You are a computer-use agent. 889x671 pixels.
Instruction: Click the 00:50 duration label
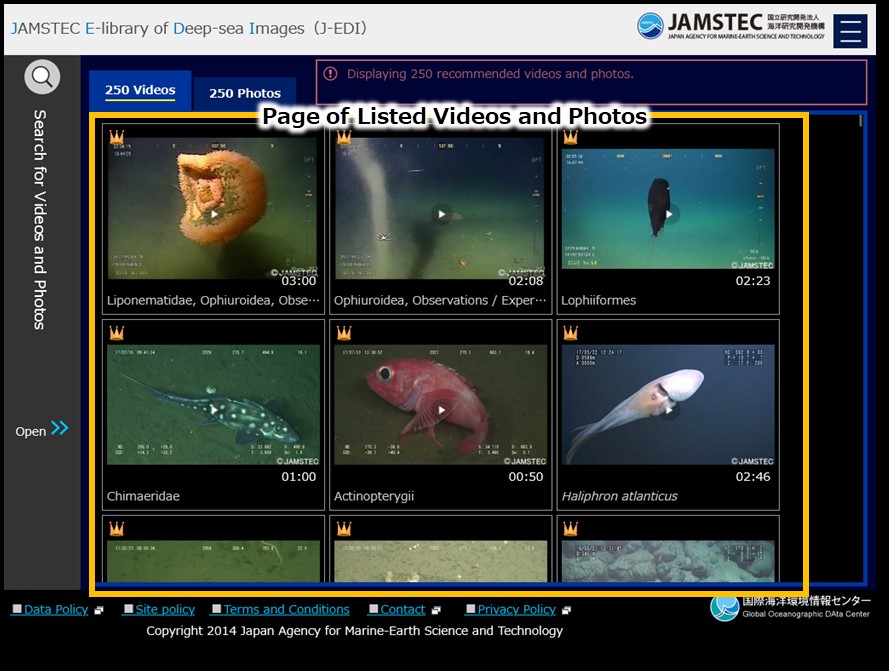click(x=526, y=477)
